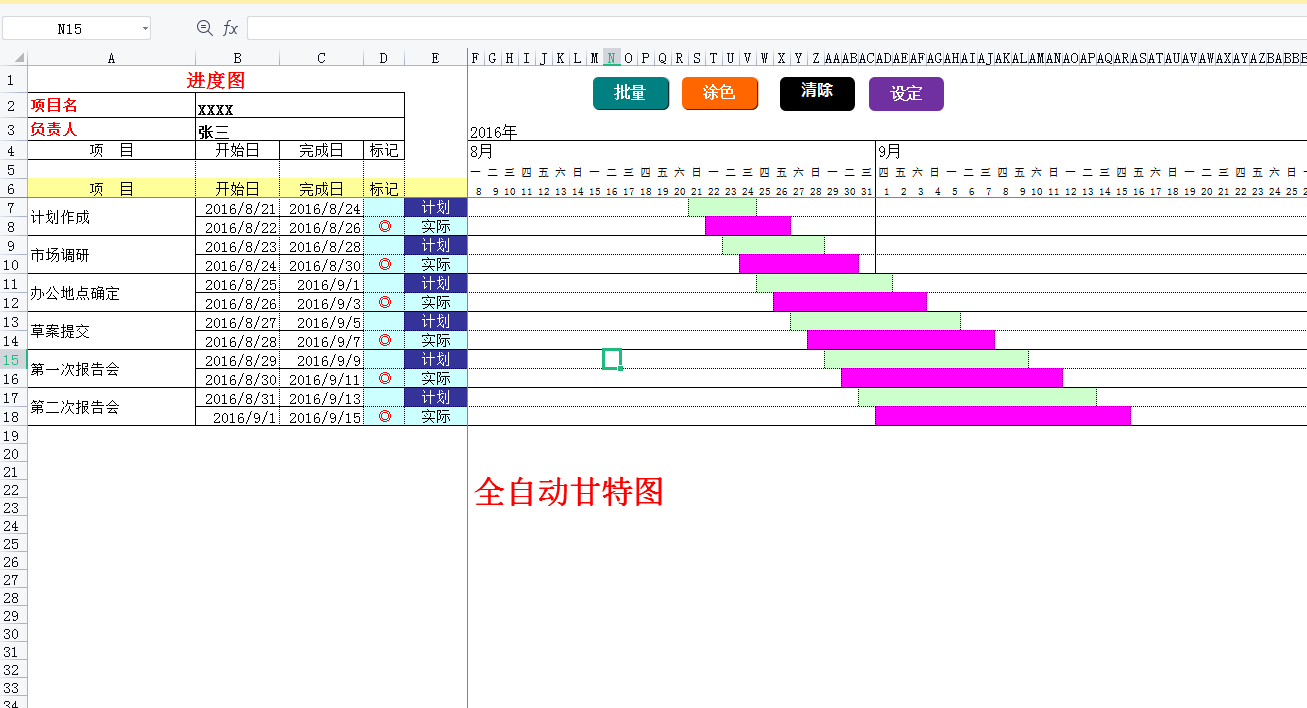Click the 张三 cell
Image resolution: width=1307 pixels, height=708 pixels.
click(x=300, y=130)
